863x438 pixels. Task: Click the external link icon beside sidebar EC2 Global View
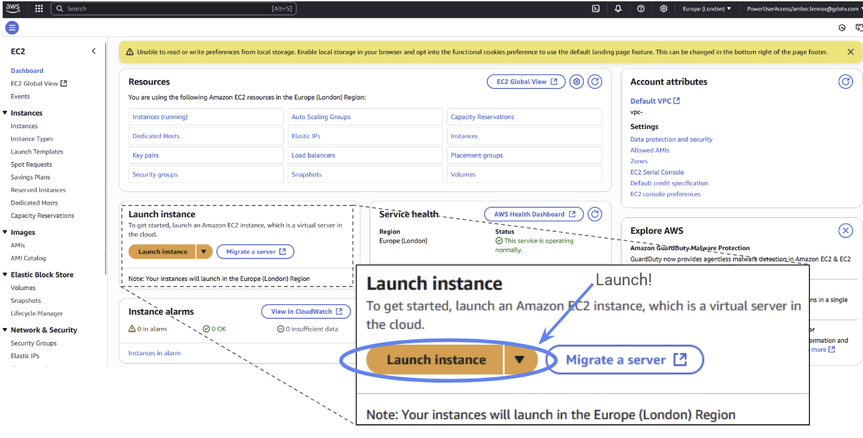[63, 84]
